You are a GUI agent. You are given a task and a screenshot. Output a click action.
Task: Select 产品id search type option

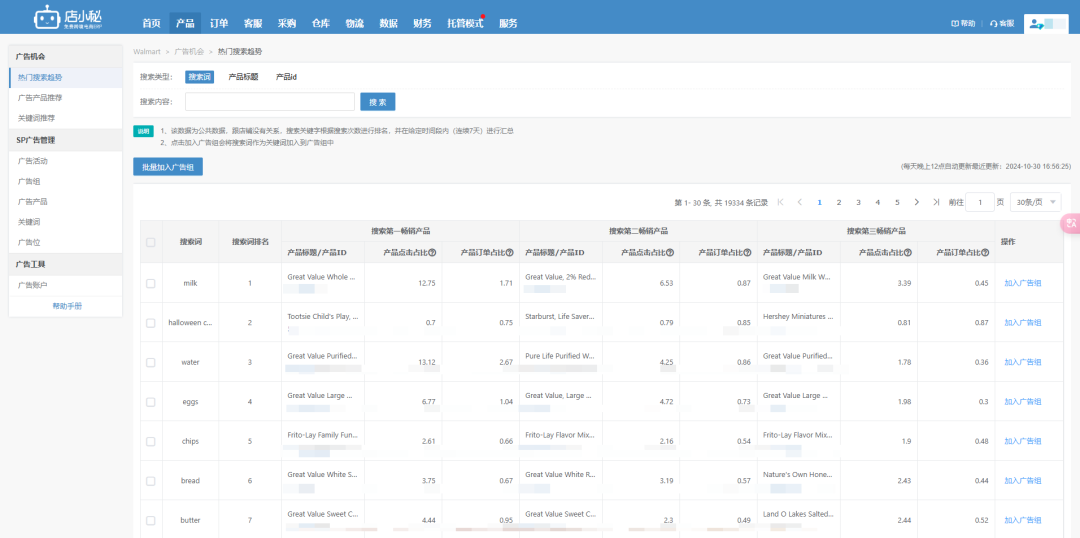[x=287, y=77]
